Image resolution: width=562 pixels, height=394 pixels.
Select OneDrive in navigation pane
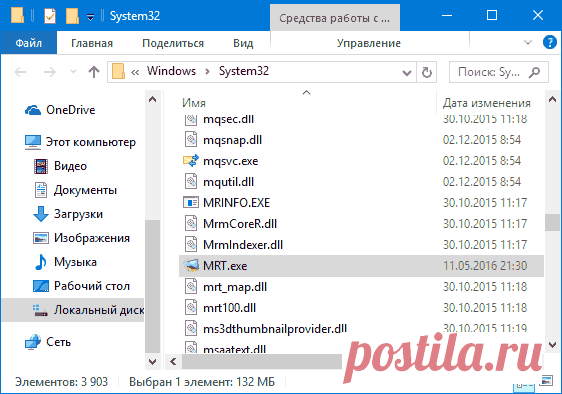(x=71, y=110)
